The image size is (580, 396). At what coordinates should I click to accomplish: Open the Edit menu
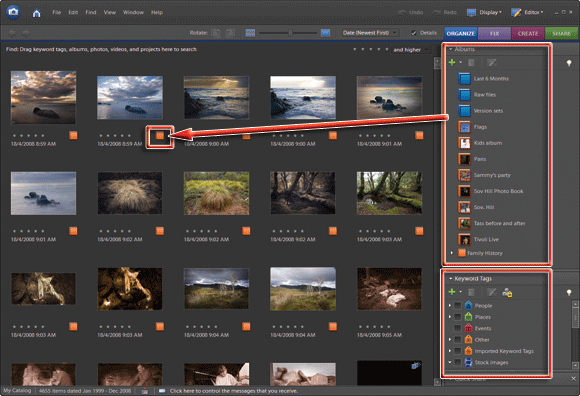click(73, 12)
